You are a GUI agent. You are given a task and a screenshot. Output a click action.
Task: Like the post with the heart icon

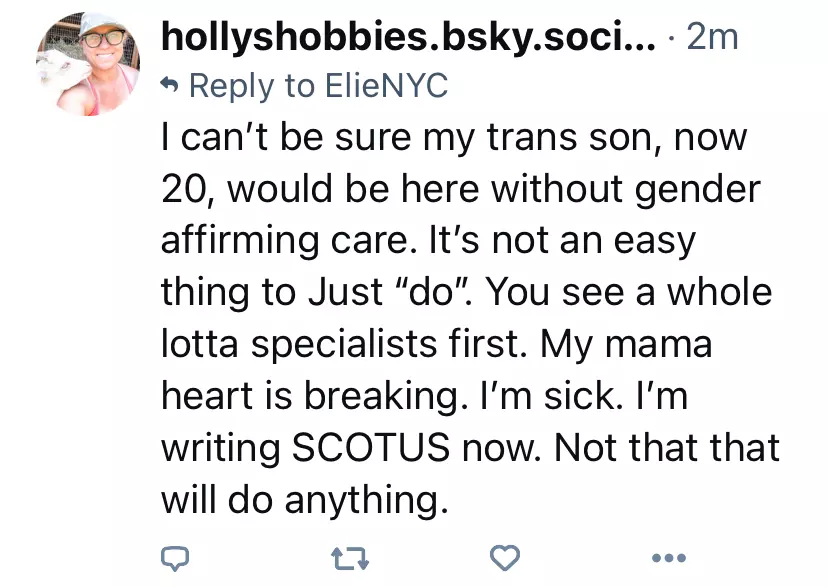tap(505, 558)
